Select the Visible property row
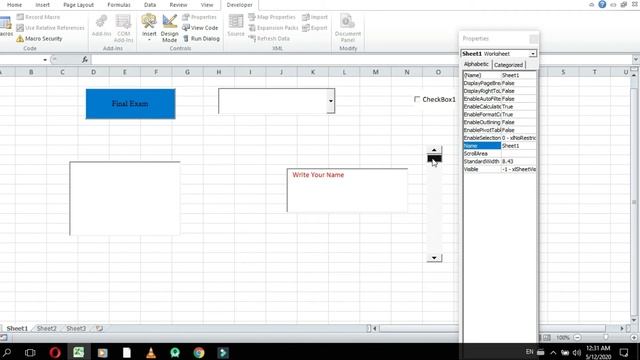The image size is (640, 360). (x=500, y=169)
